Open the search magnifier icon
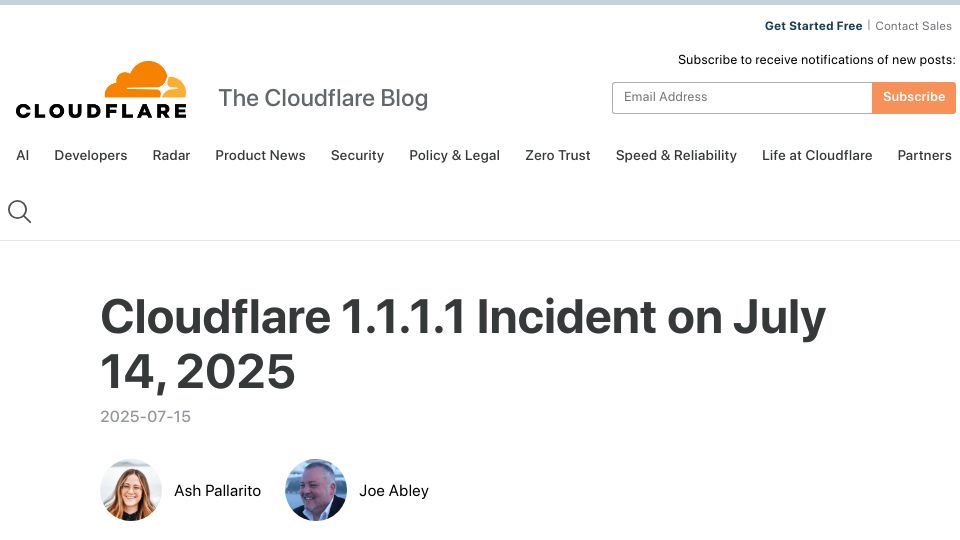This screenshot has width=960, height=540. [x=19, y=212]
